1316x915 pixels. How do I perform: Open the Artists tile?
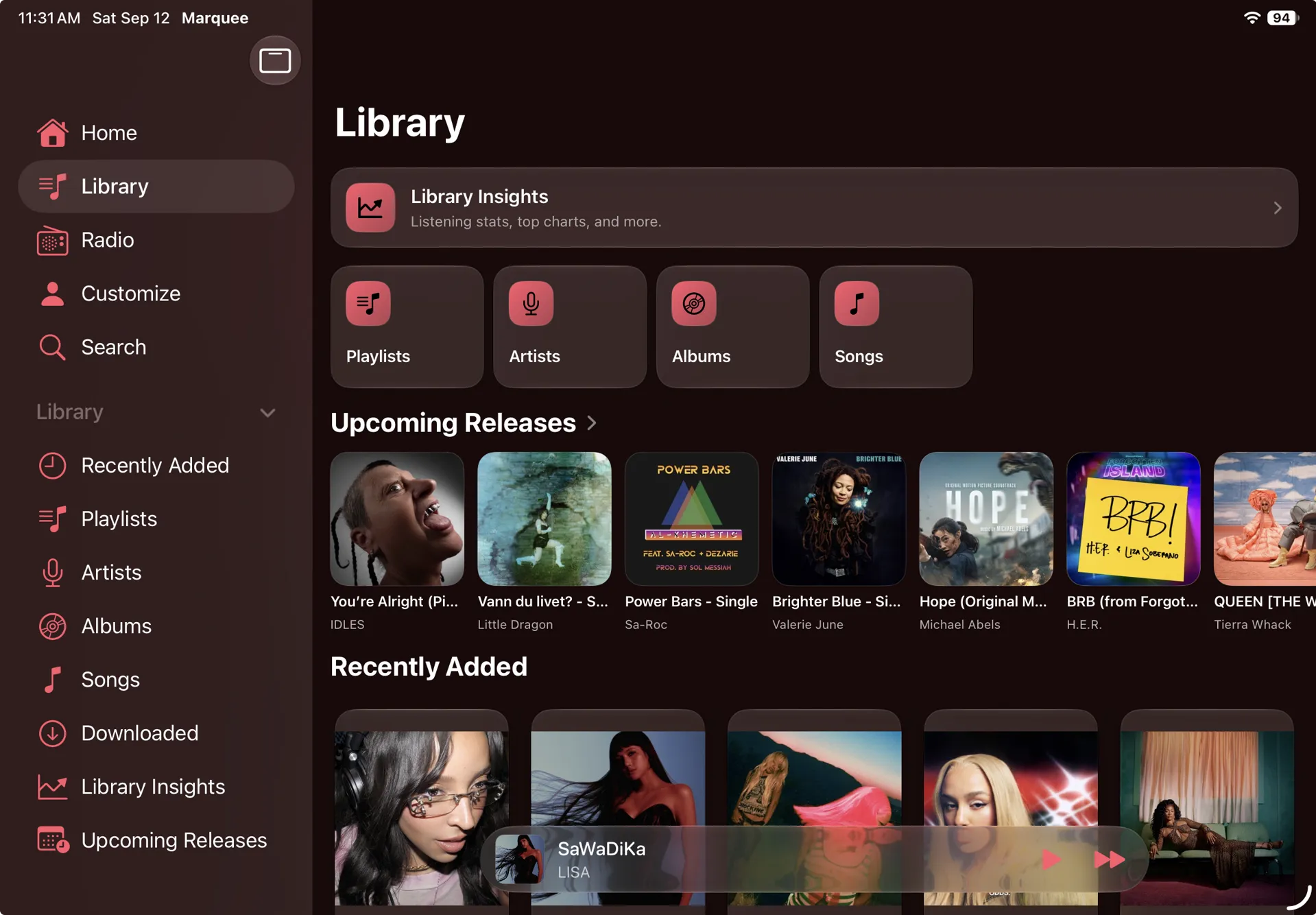(x=570, y=327)
